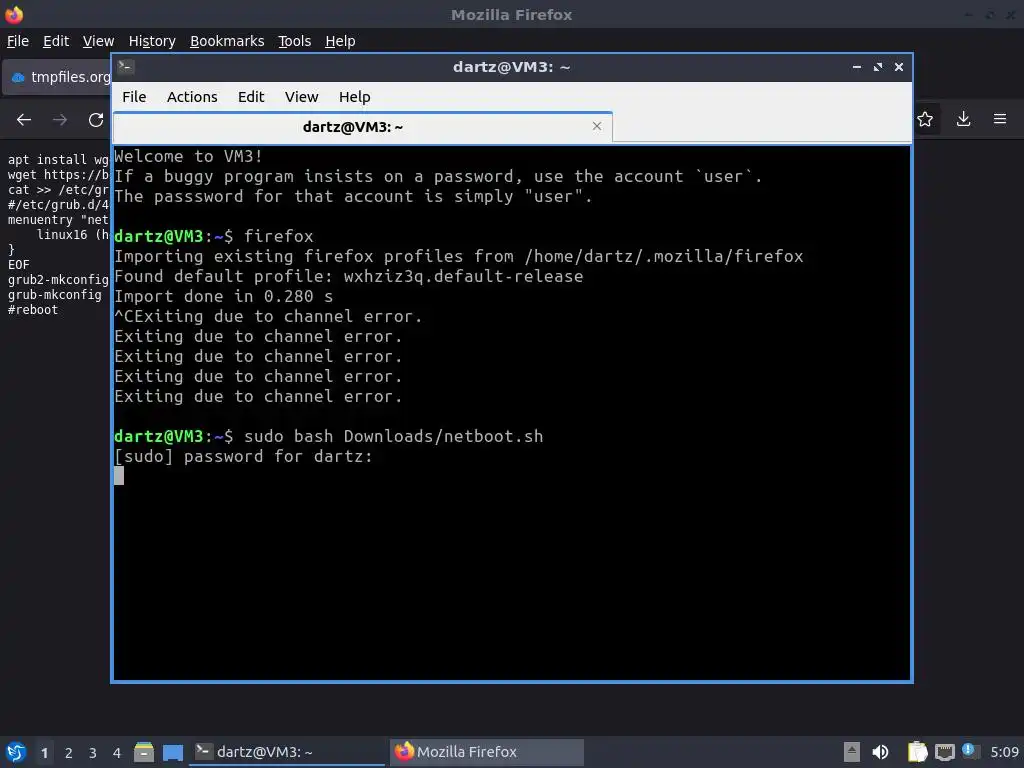Open the network status tray icon
This screenshot has height=768, width=1024.
pyautogui.click(x=944, y=752)
